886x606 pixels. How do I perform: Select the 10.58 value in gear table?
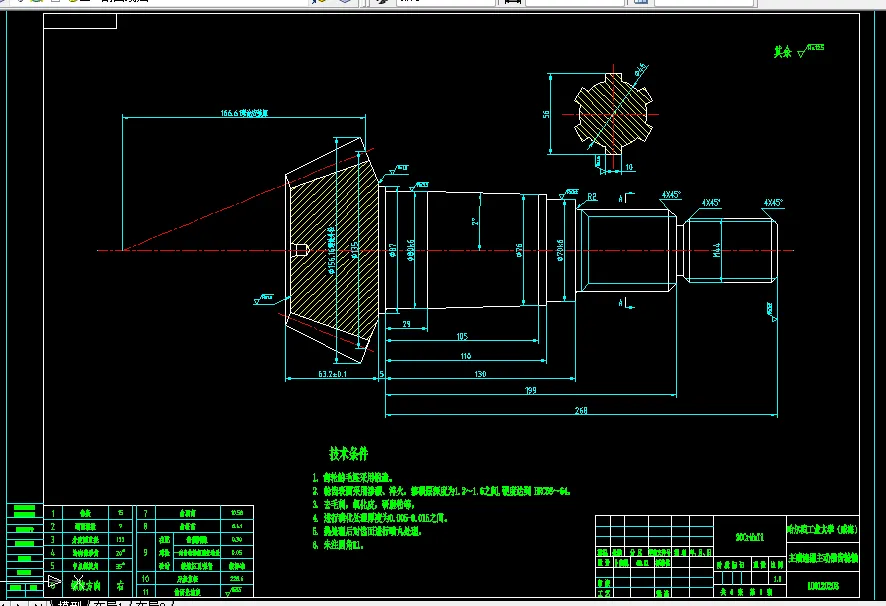[x=237, y=513]
